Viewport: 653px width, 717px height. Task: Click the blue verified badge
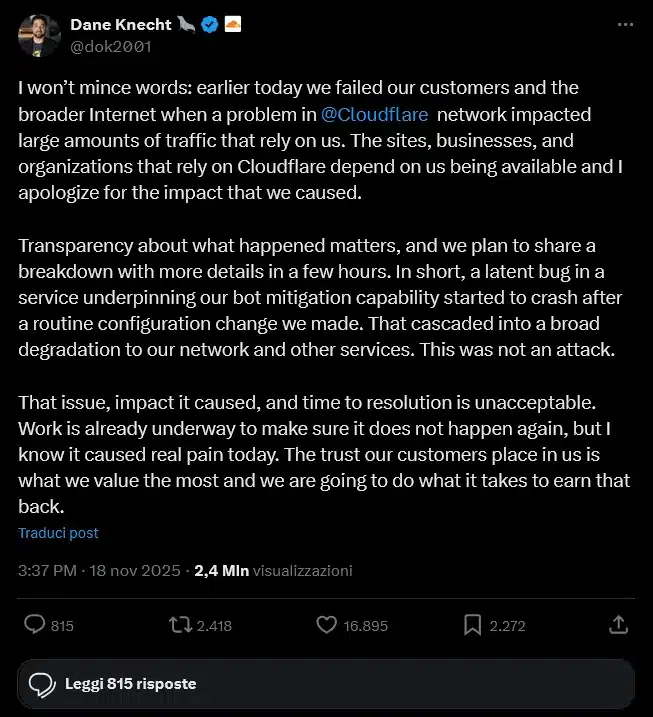click(210, 25)
